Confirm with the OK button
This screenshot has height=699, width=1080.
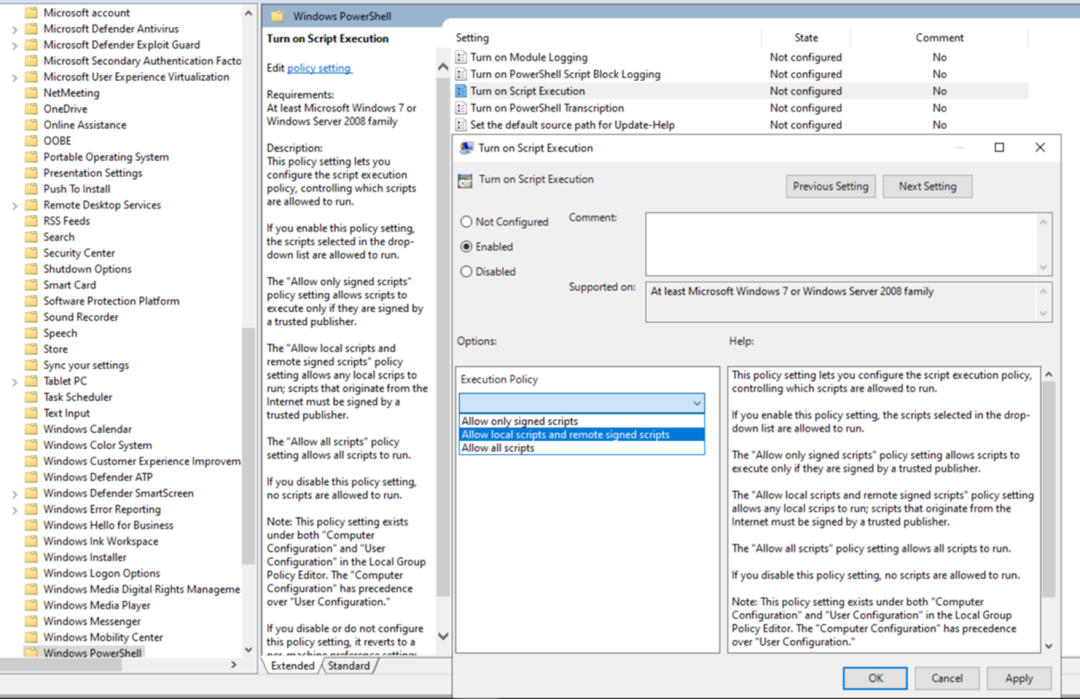pos(875,678)
